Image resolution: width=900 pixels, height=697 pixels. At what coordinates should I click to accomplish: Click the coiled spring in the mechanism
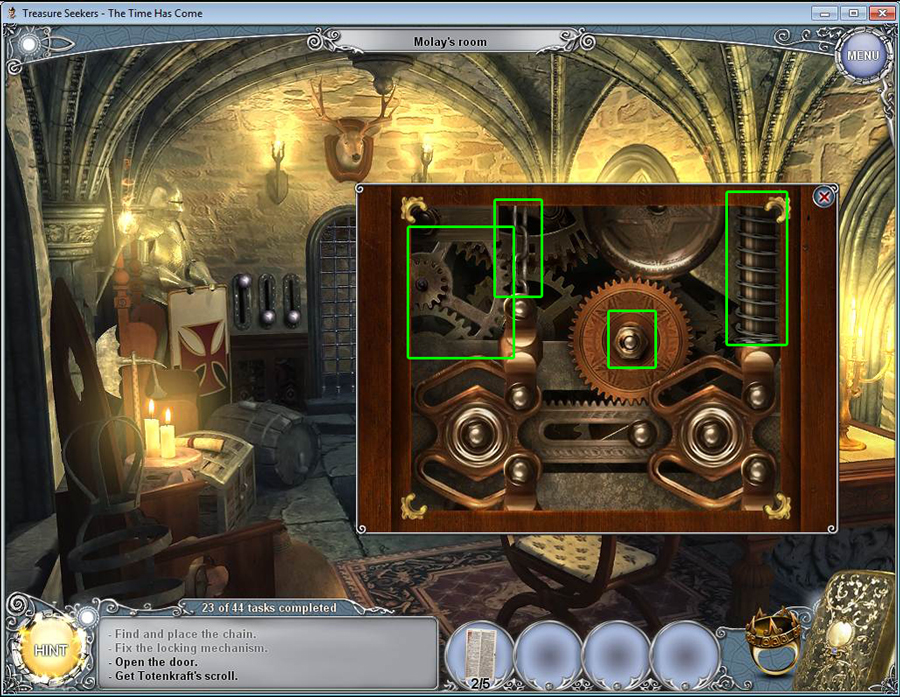click(x=756, y=268)
